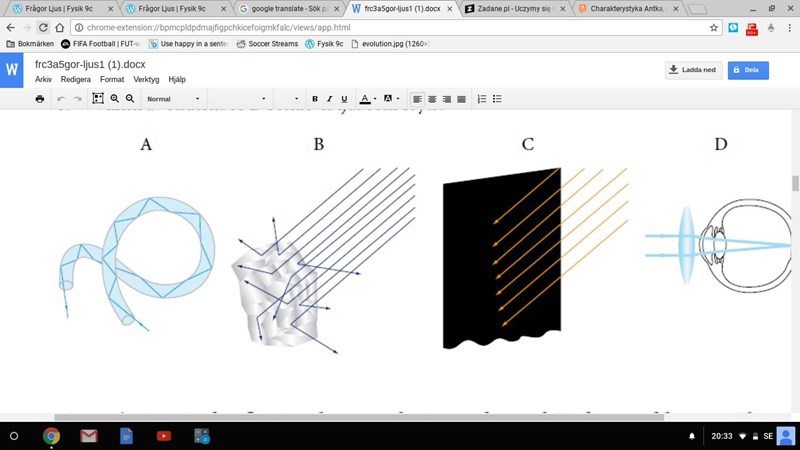Click the Ladda ned button
This screenshot has width=800, height=450.
click(693, 70)
